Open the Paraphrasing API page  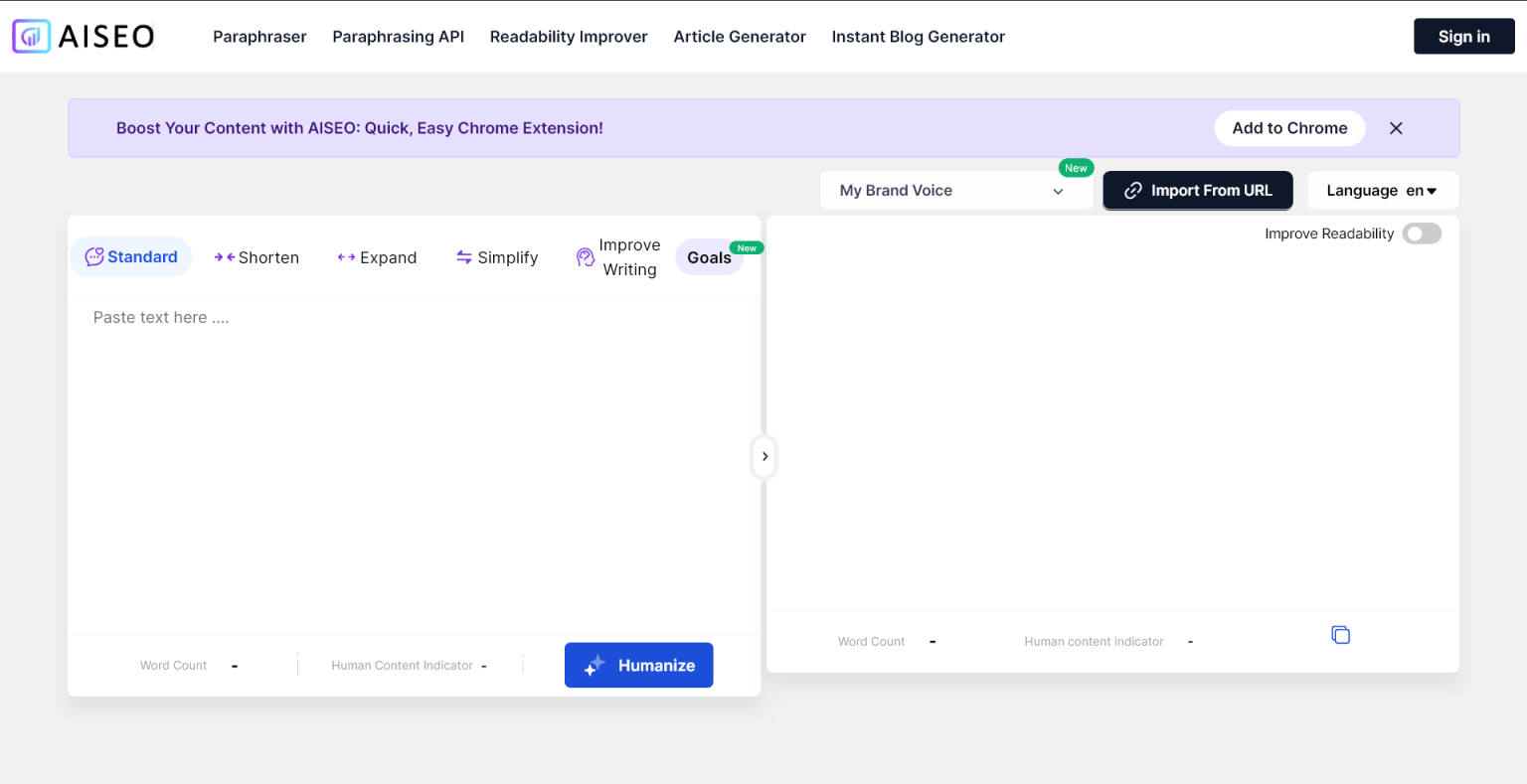(398, 36)
